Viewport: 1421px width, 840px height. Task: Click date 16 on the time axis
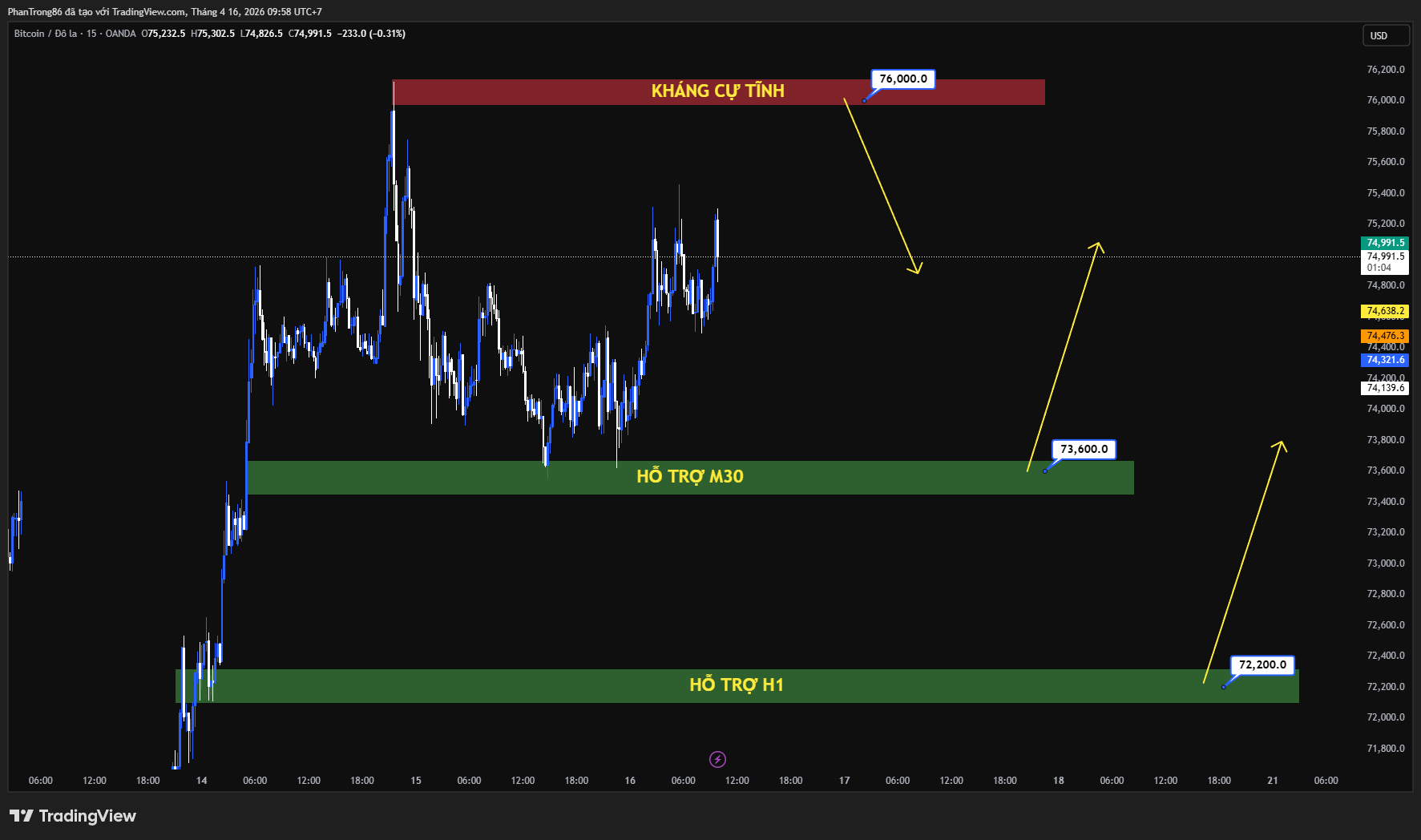pos(630,781)
